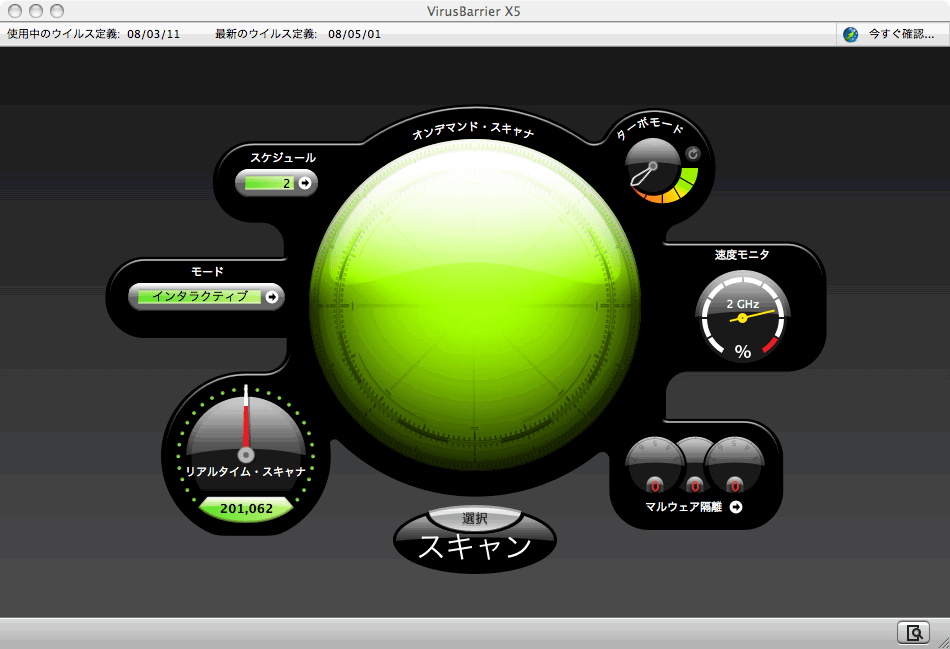This screenshot has width=950, height=649.
Task: Click the 最新のウイルス定義 date 08/05/01
Action: [354, 35]
